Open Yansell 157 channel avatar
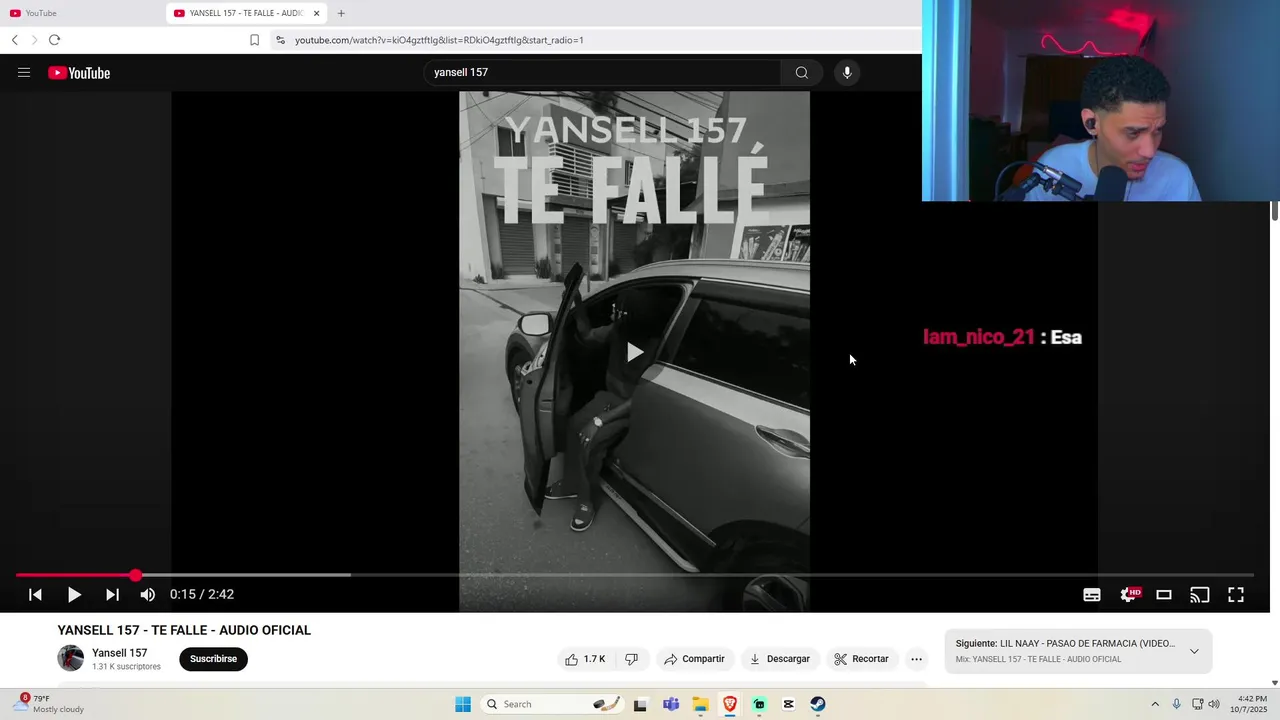The width and height of the screenshot is (1280, 720). (x=70, y=658)
